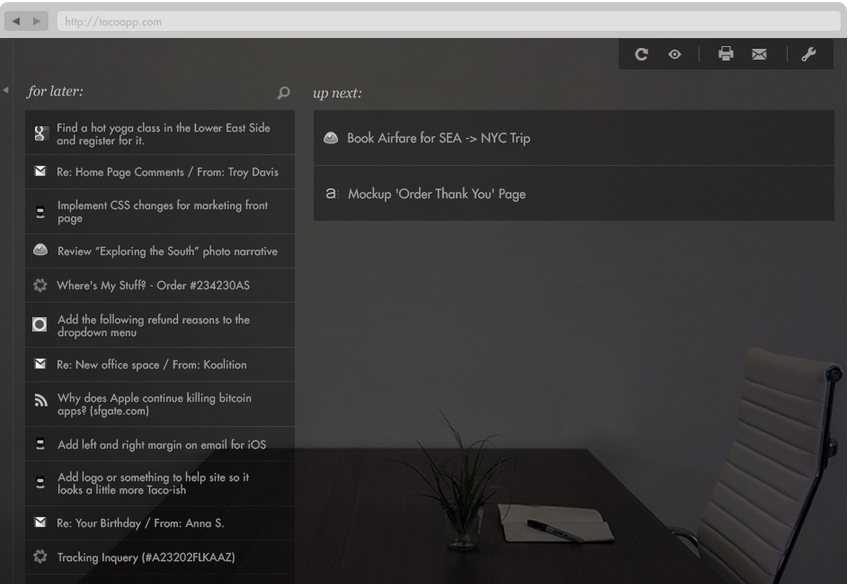Open settings with the wrench icon
Image resolution: width=849 pixels, height=584 pixels.
pos(809,54)
